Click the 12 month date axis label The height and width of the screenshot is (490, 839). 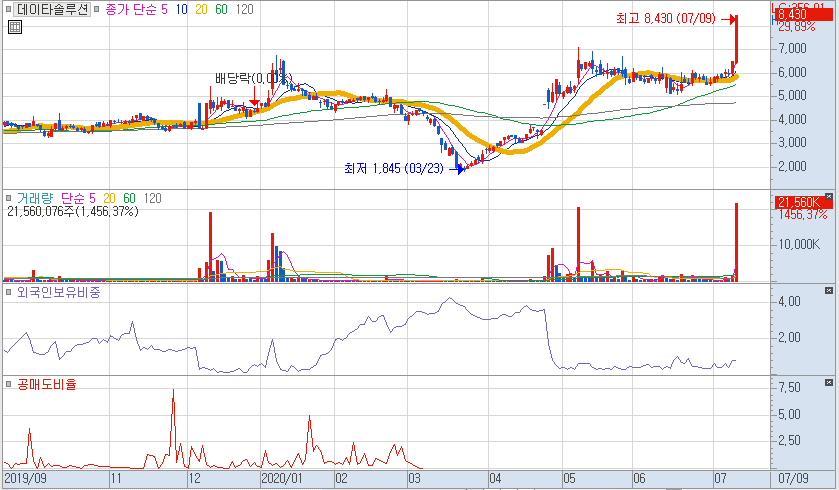pyautogui.click(x=195, y=478)
